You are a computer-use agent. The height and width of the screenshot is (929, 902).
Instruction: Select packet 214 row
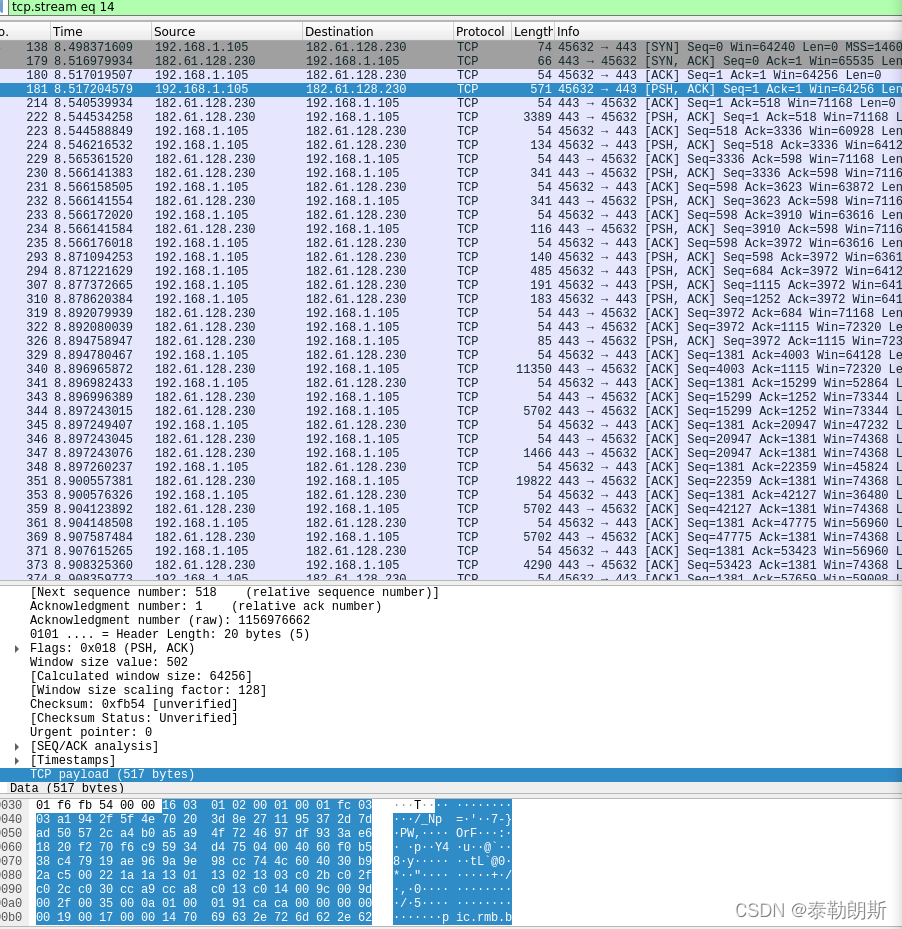(451, 103)
